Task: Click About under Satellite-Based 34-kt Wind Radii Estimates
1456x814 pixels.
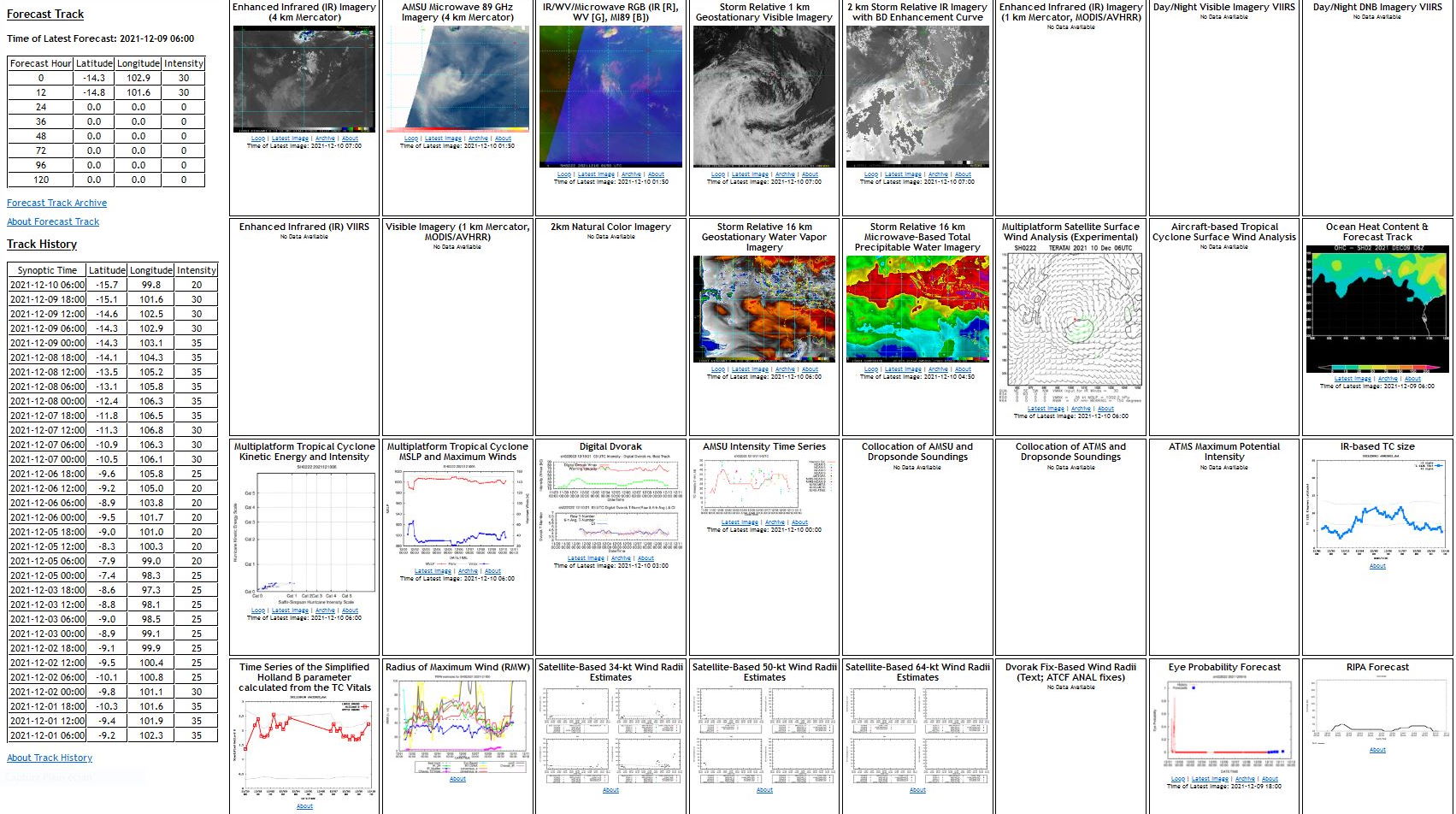Action: (x=610, y=790)
